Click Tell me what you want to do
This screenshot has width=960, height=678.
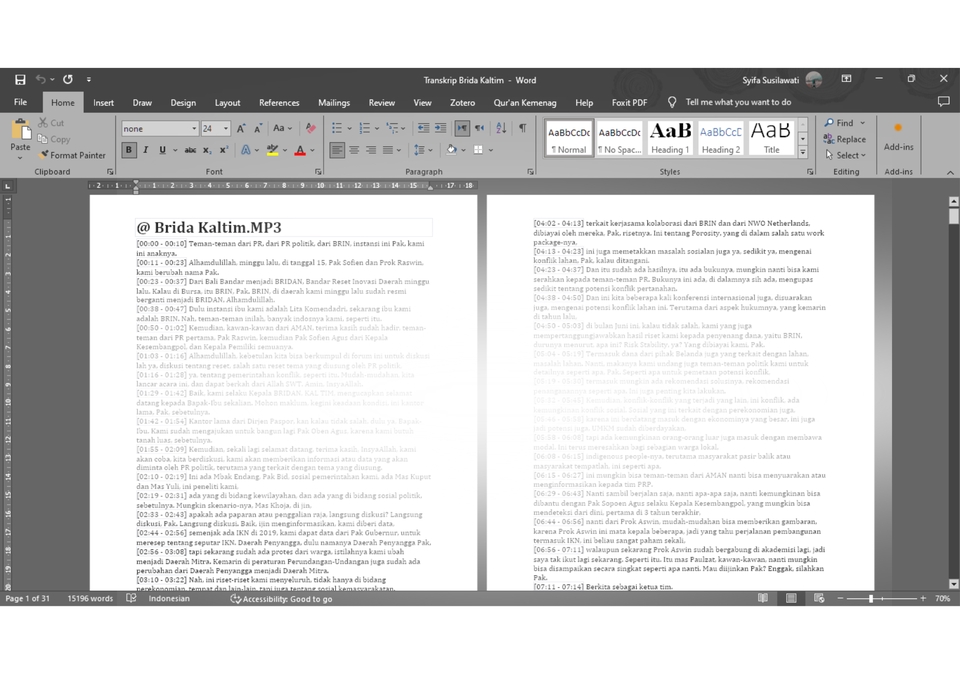[x=738, y=102]
